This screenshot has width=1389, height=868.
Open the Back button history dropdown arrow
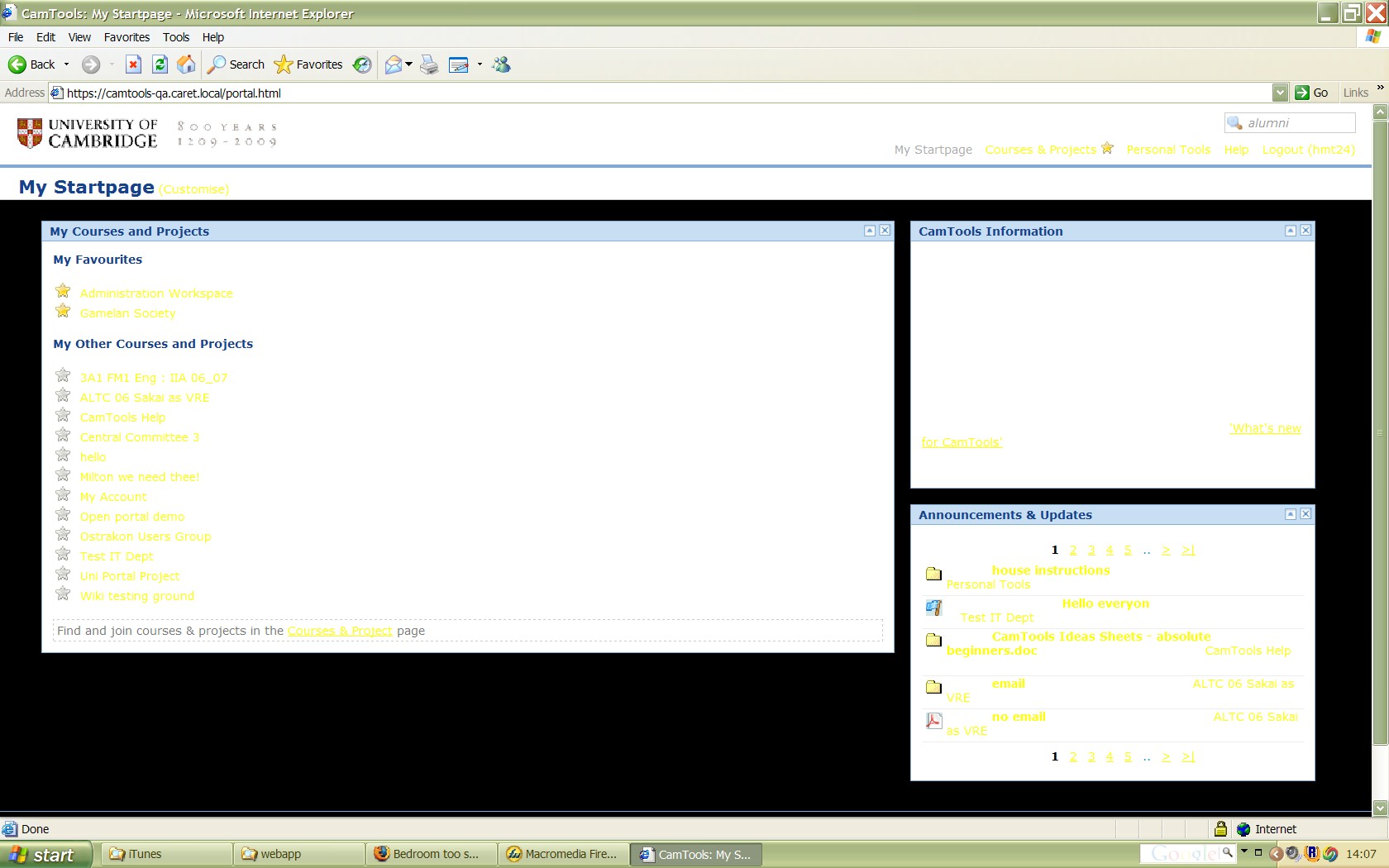[66, 64]
